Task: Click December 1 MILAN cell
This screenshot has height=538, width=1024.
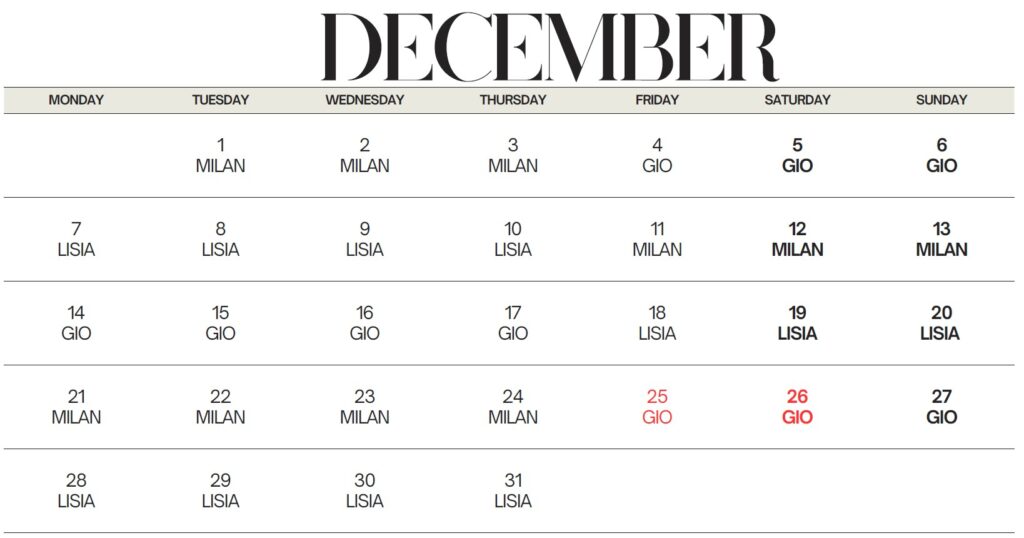Action: [x=221, y=156]
